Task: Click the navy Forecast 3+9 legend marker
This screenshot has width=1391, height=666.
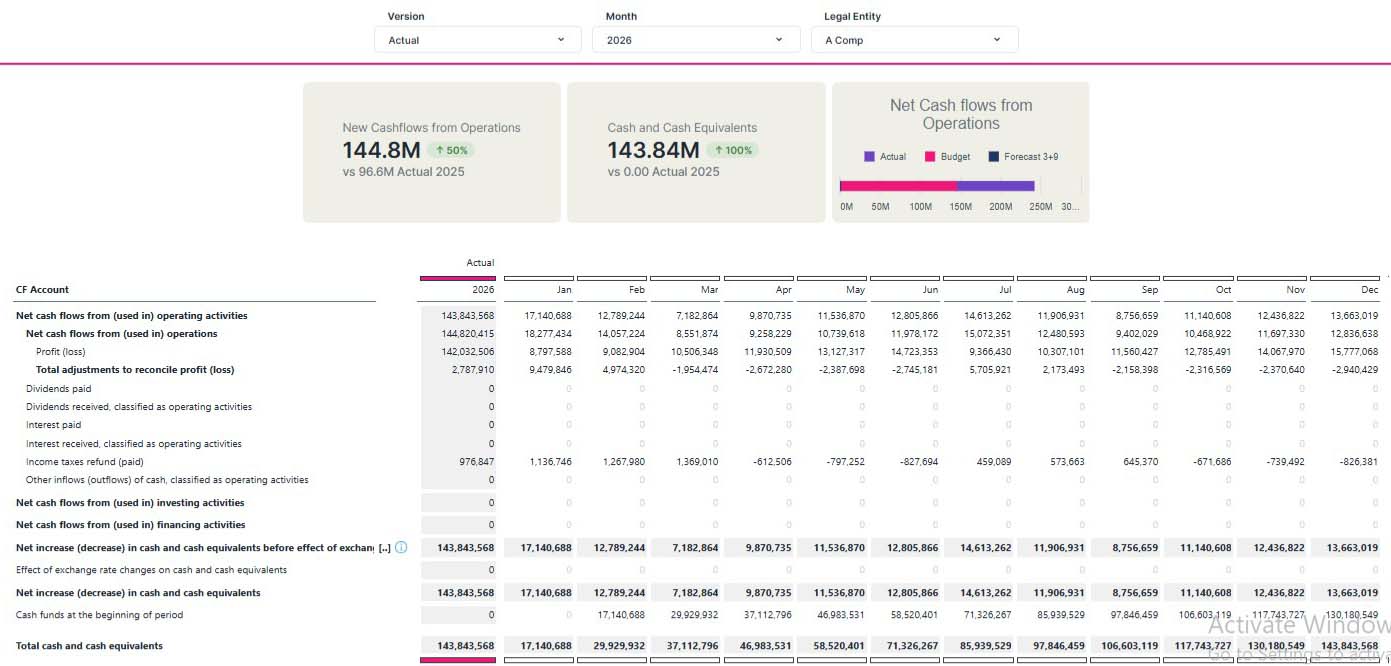Action: coord(993,157)
